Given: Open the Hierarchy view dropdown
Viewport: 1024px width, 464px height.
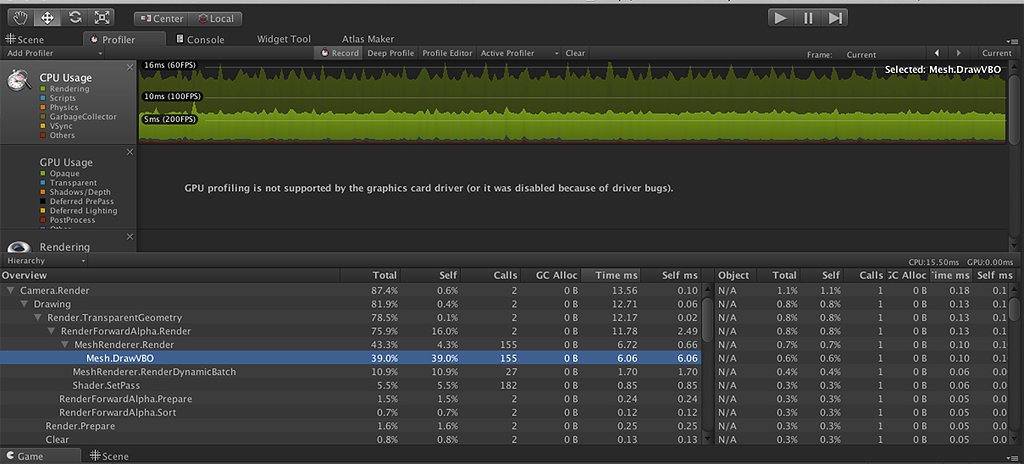Looking at the screenshot, I should click(x=44, y=260).
